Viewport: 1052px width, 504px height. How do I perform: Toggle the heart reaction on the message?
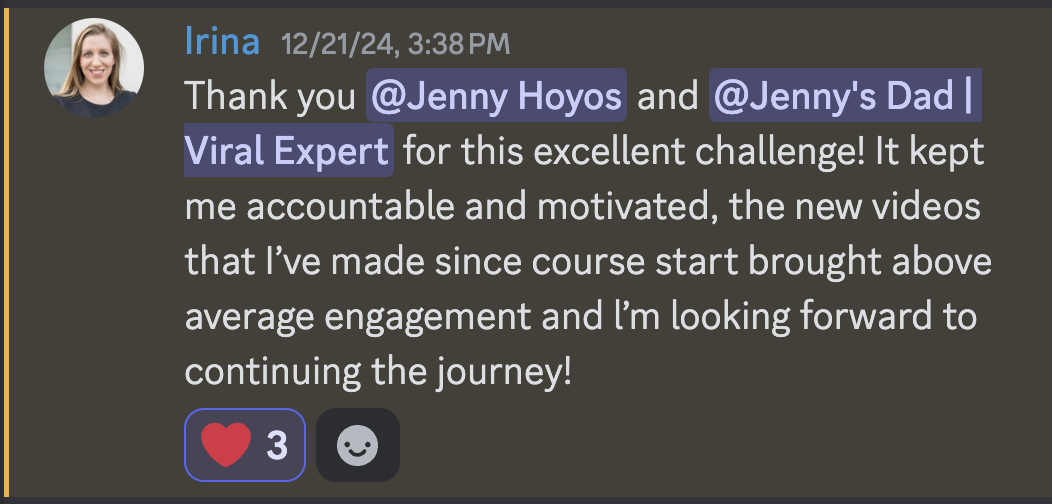point(245,445)
